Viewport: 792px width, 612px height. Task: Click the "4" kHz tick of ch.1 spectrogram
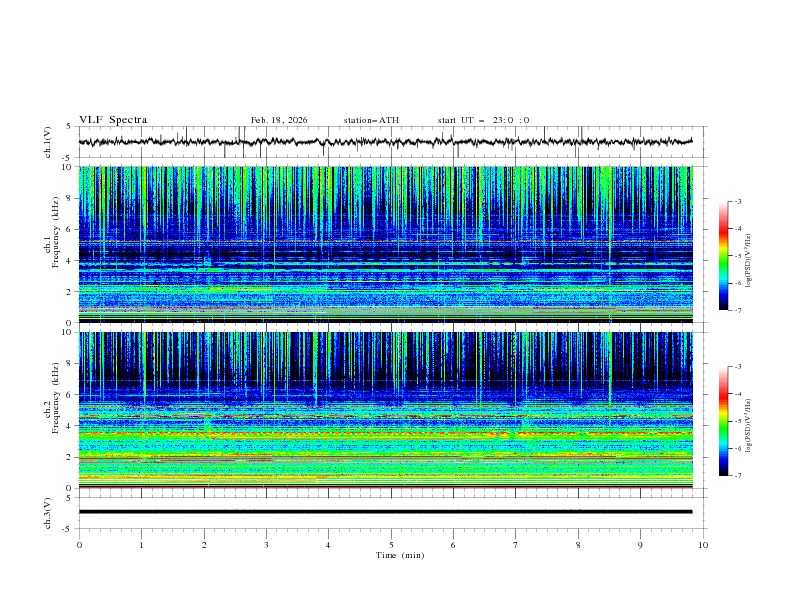tap(71, 261)
